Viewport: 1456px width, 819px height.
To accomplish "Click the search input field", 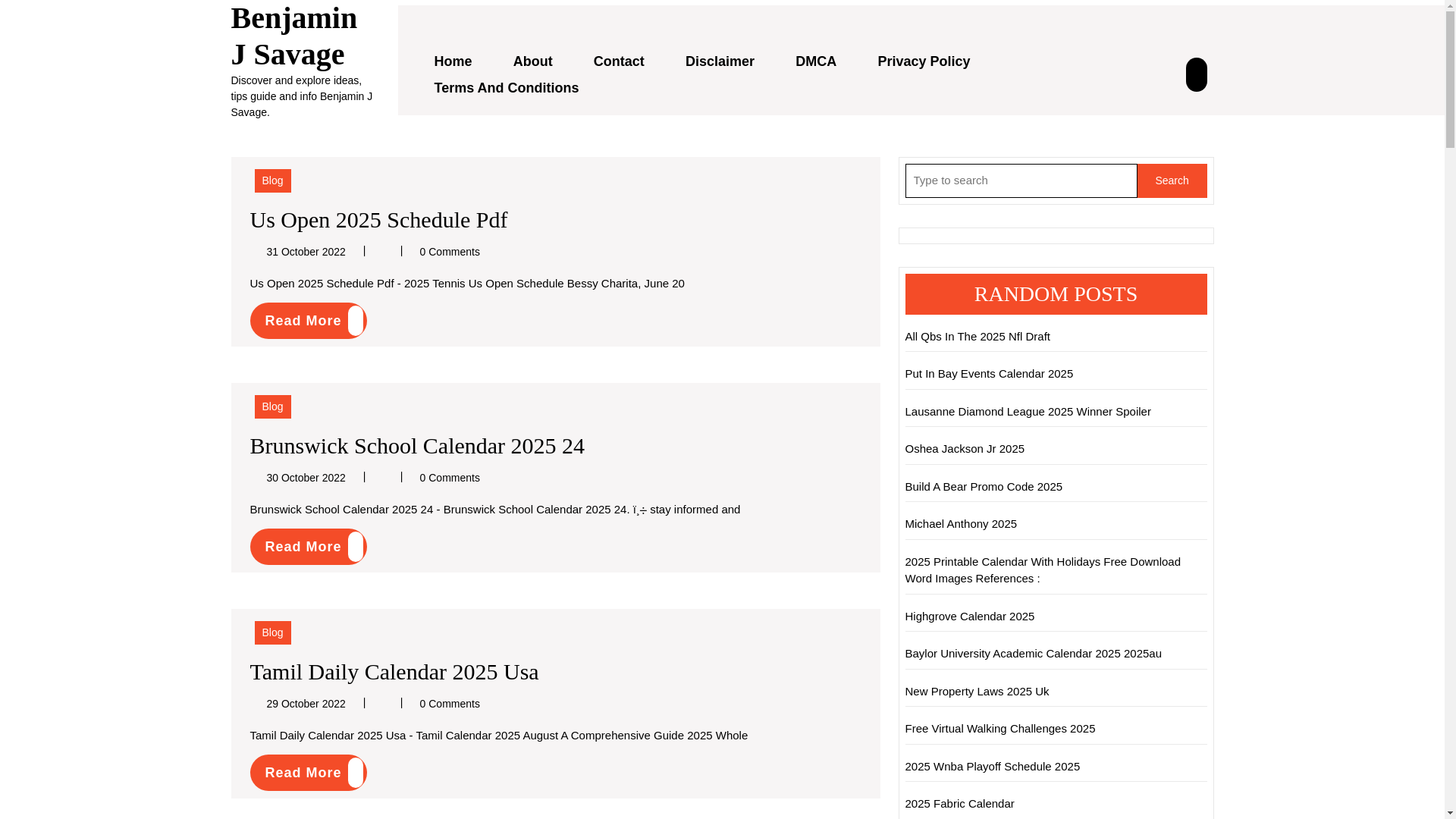I will pyautogui.click(x=1021, y=180).
